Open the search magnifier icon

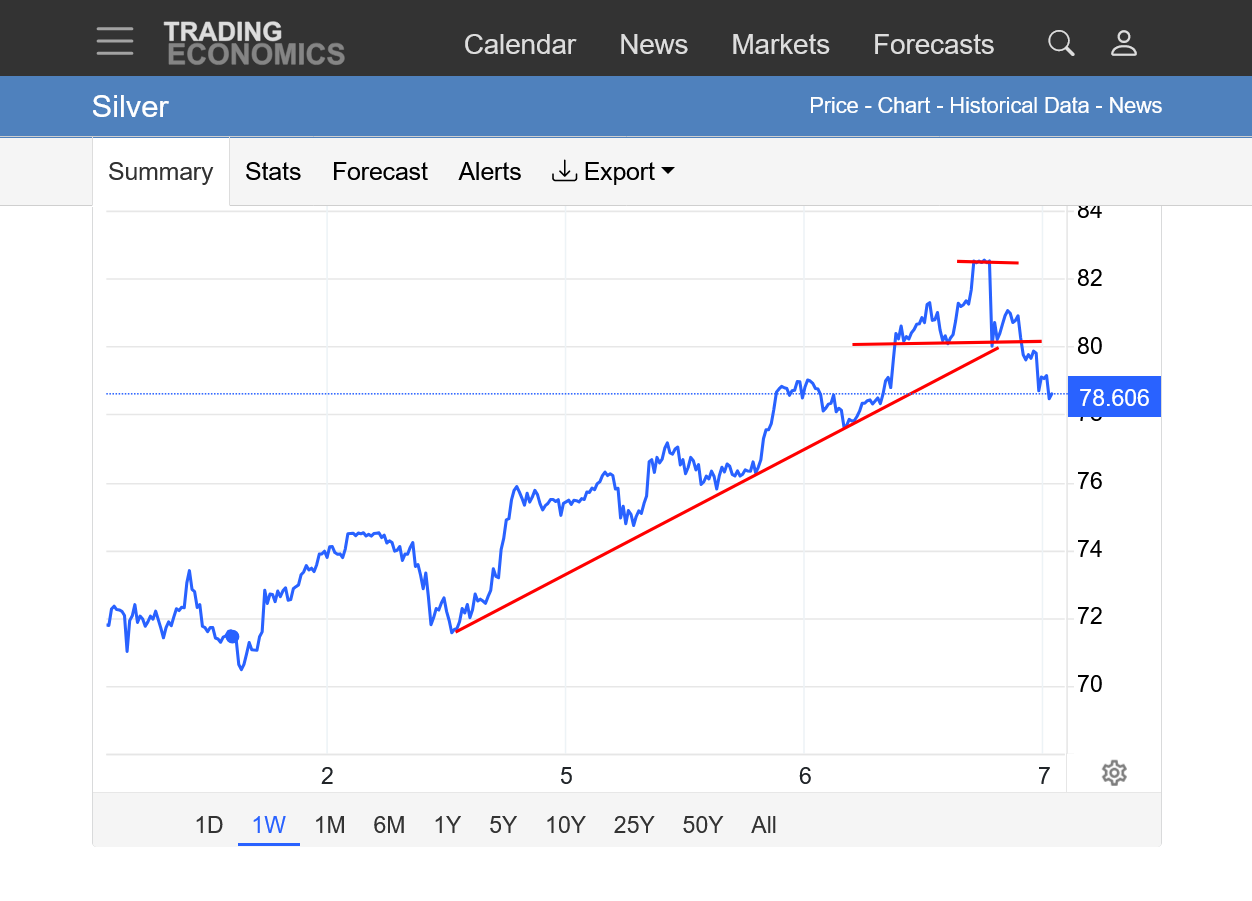[x=1060, y=43]
